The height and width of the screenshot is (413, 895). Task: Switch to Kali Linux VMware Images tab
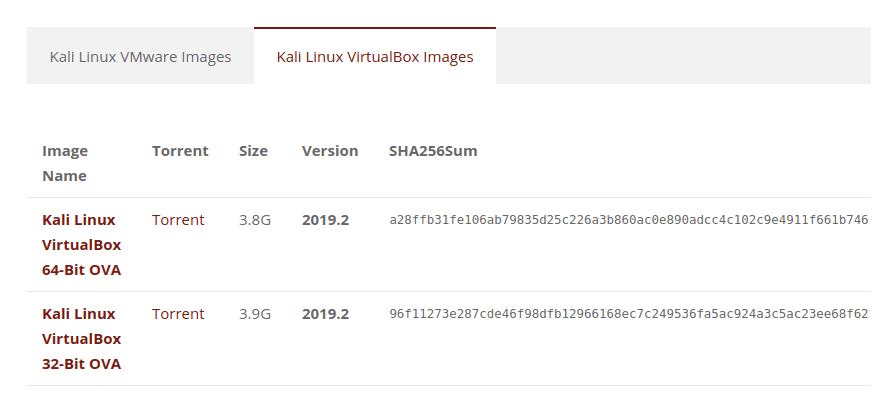[140, 57]
